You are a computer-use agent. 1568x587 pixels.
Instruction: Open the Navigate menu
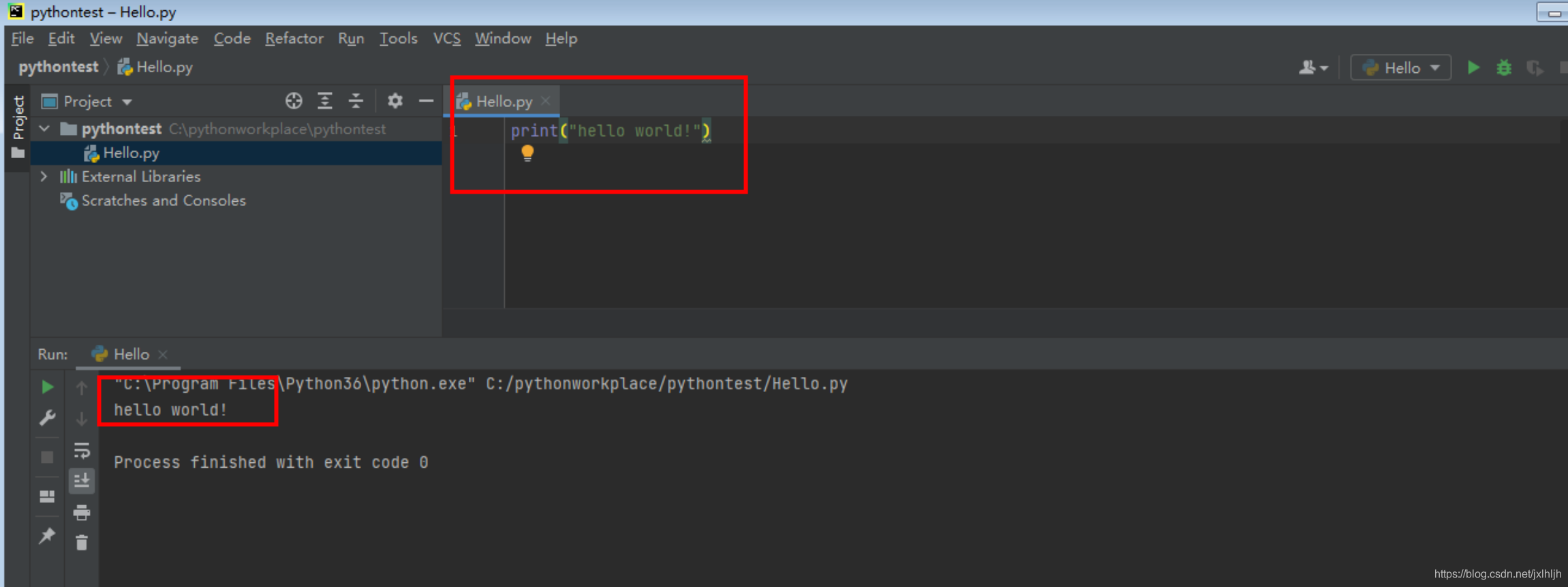[x=167, y=38]
